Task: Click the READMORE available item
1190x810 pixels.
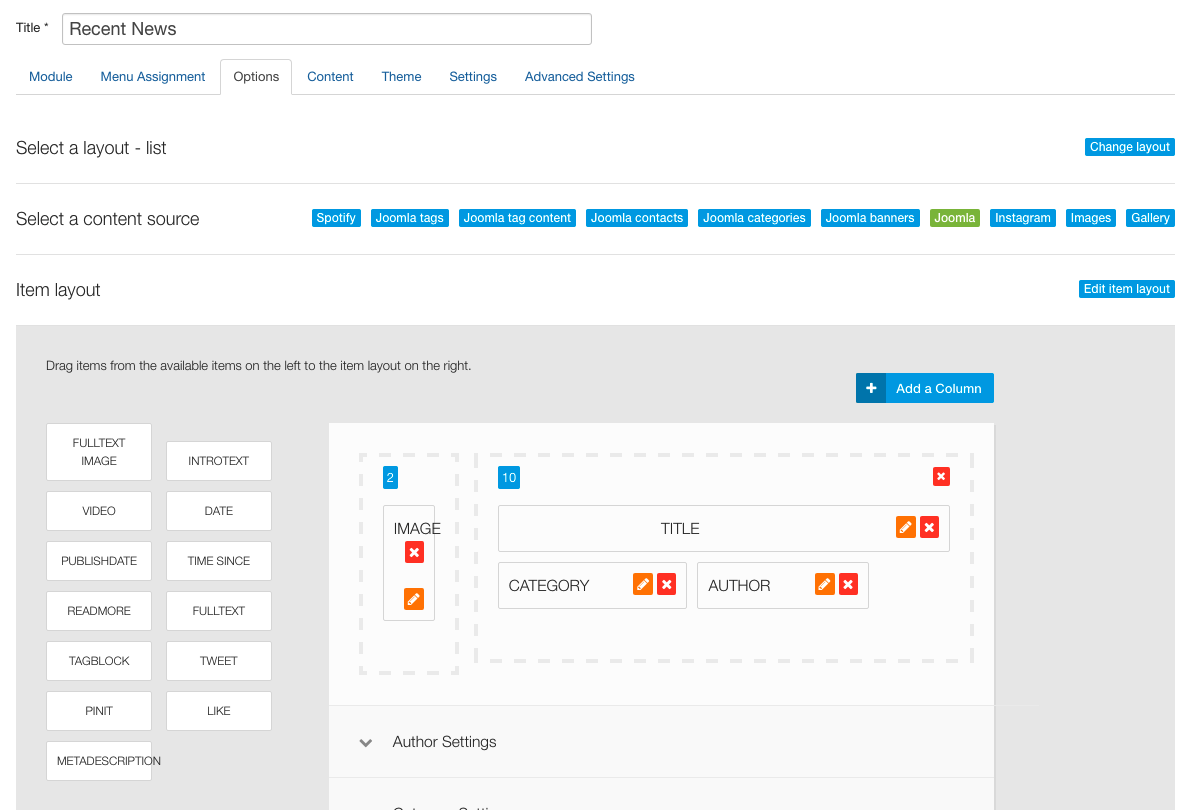Action: 99,611
